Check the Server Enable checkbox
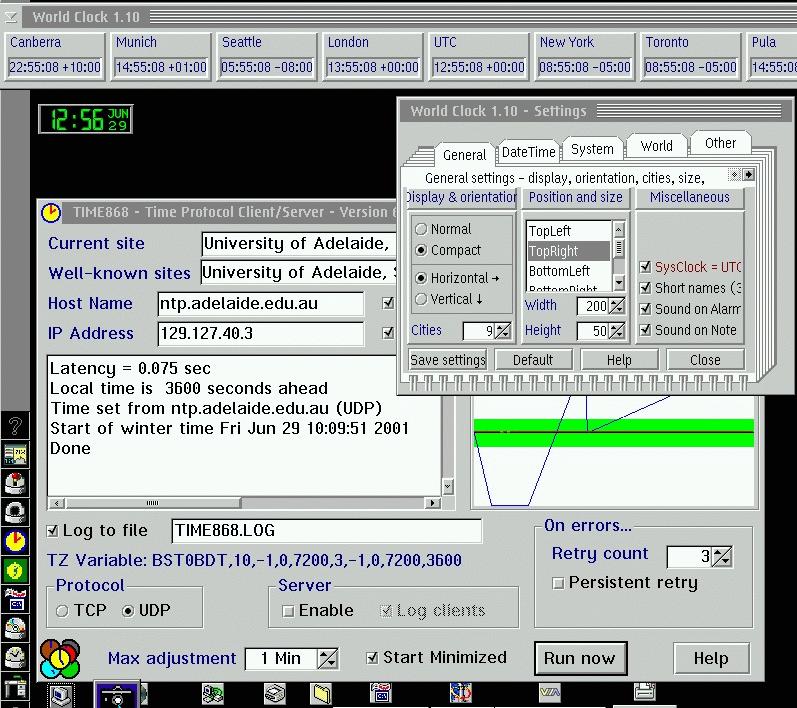Viewport: 797px width, 708px height. (x=288, y=611)
